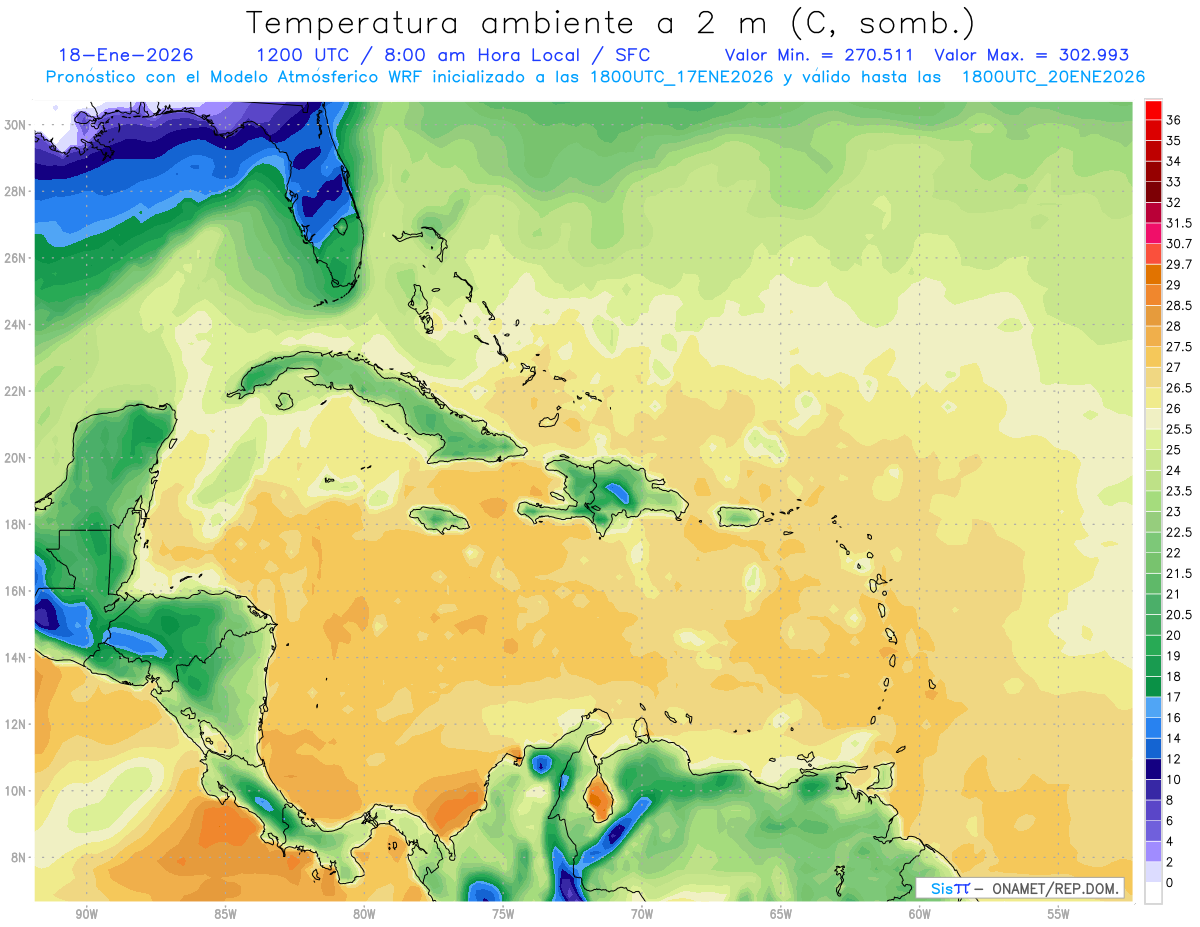The width and height of the screenshot is (1200, 927).
Task: Click the '90W' longitude label
Action: (x=86, y=914)
